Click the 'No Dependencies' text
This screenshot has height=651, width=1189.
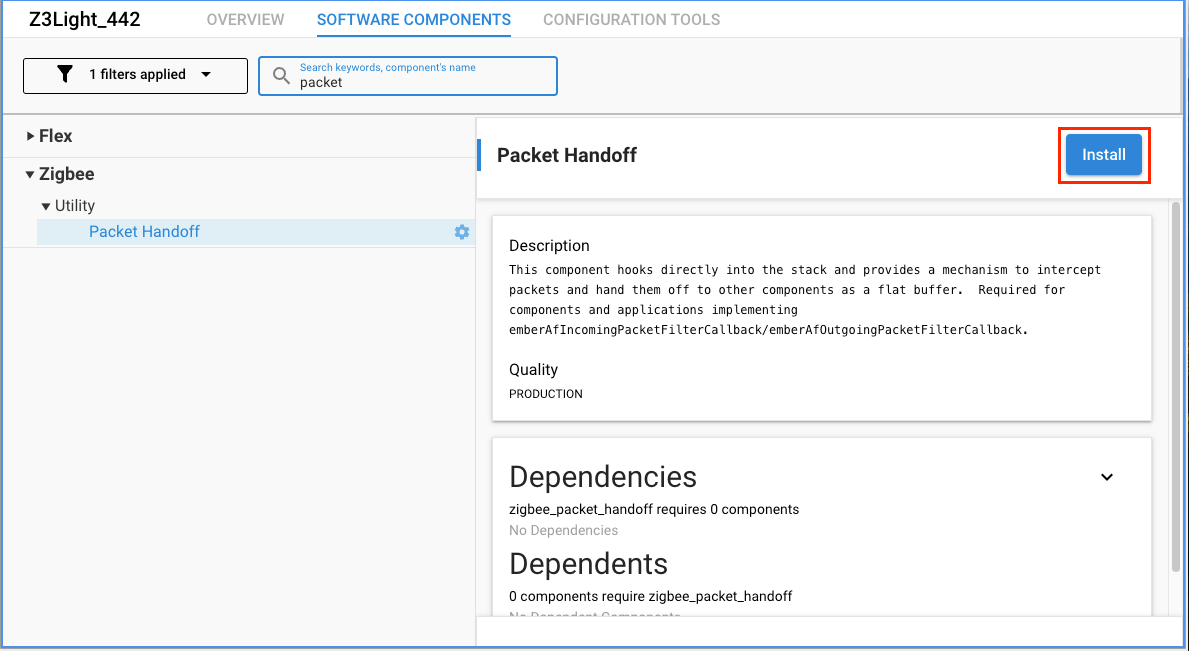tap(563, 531)
